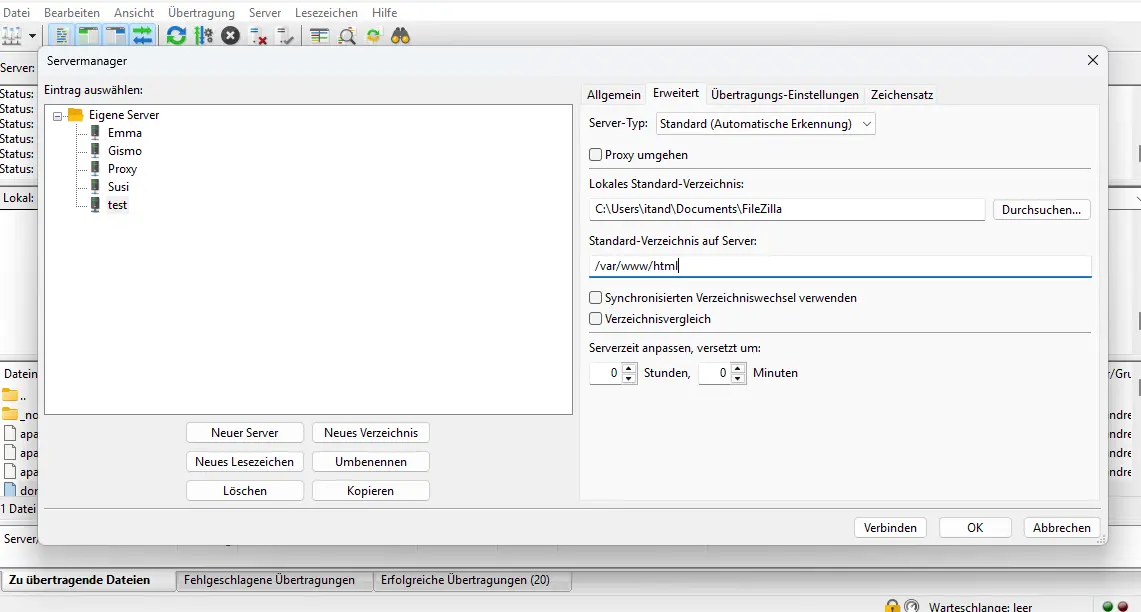Toggle synchronized browsing toolbar icon
Viewport: 1141px width, 612px height.
tap(373, 36)
